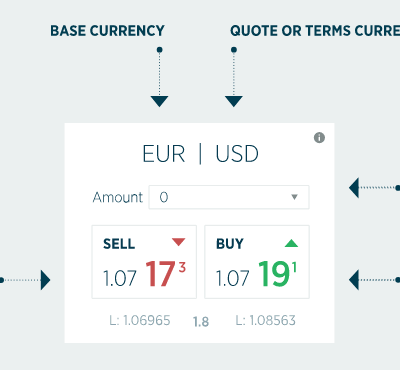Click the Amount input field showing 0
Screen dimensions: 400x370
tap(229, 197)
